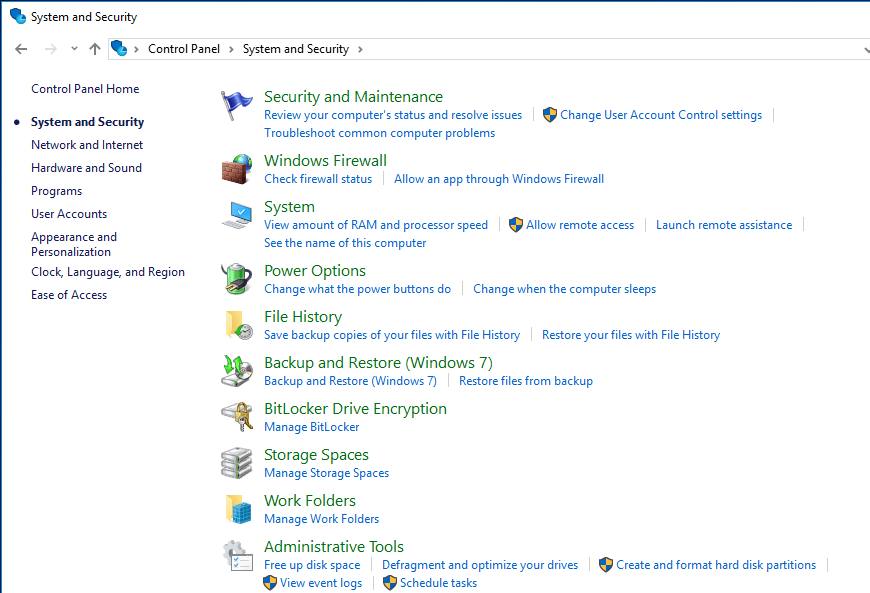870x593 pixels.
Task: Click the System computer icon
Action: [237, 216]
